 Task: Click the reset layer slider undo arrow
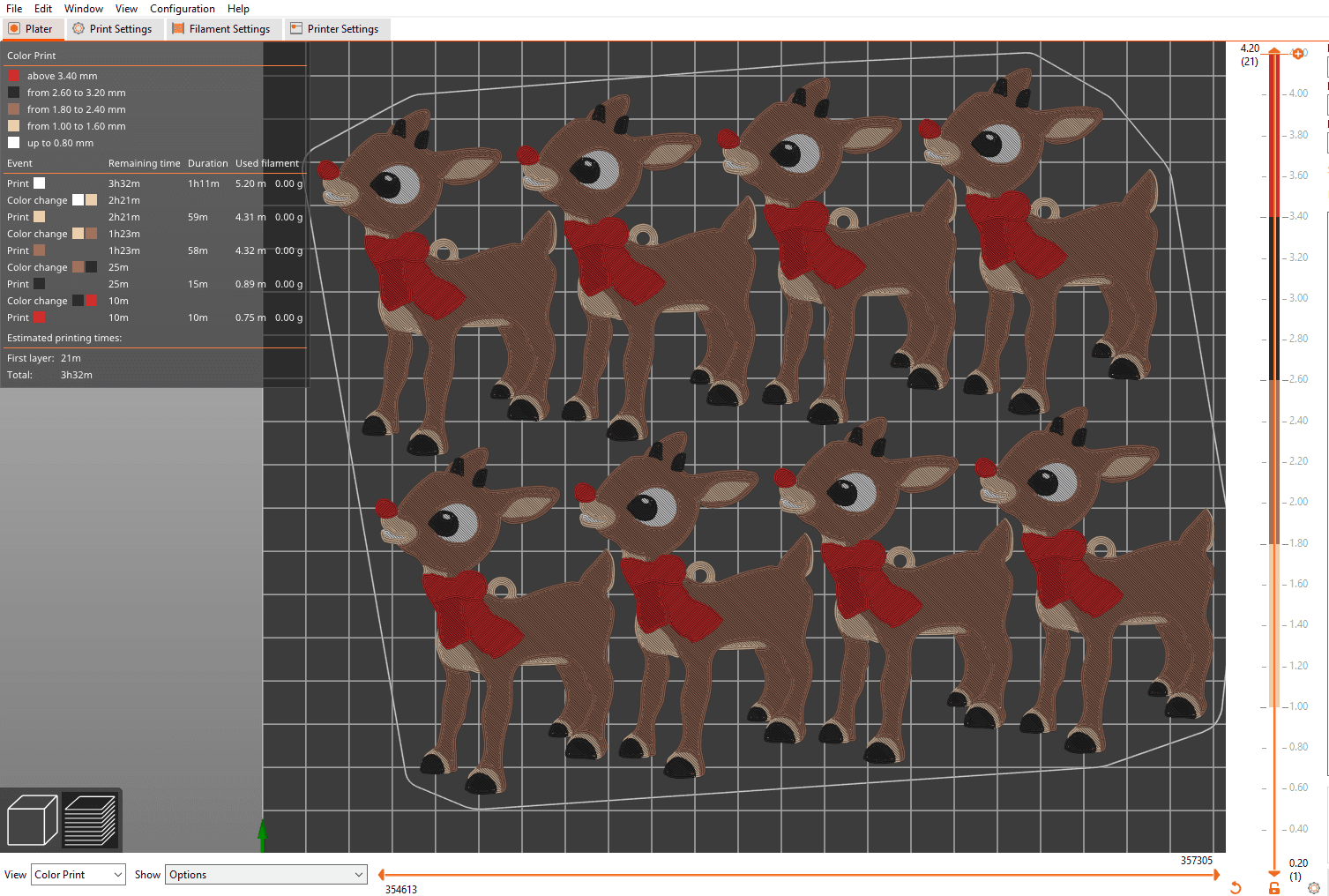tap(1236, 887)
